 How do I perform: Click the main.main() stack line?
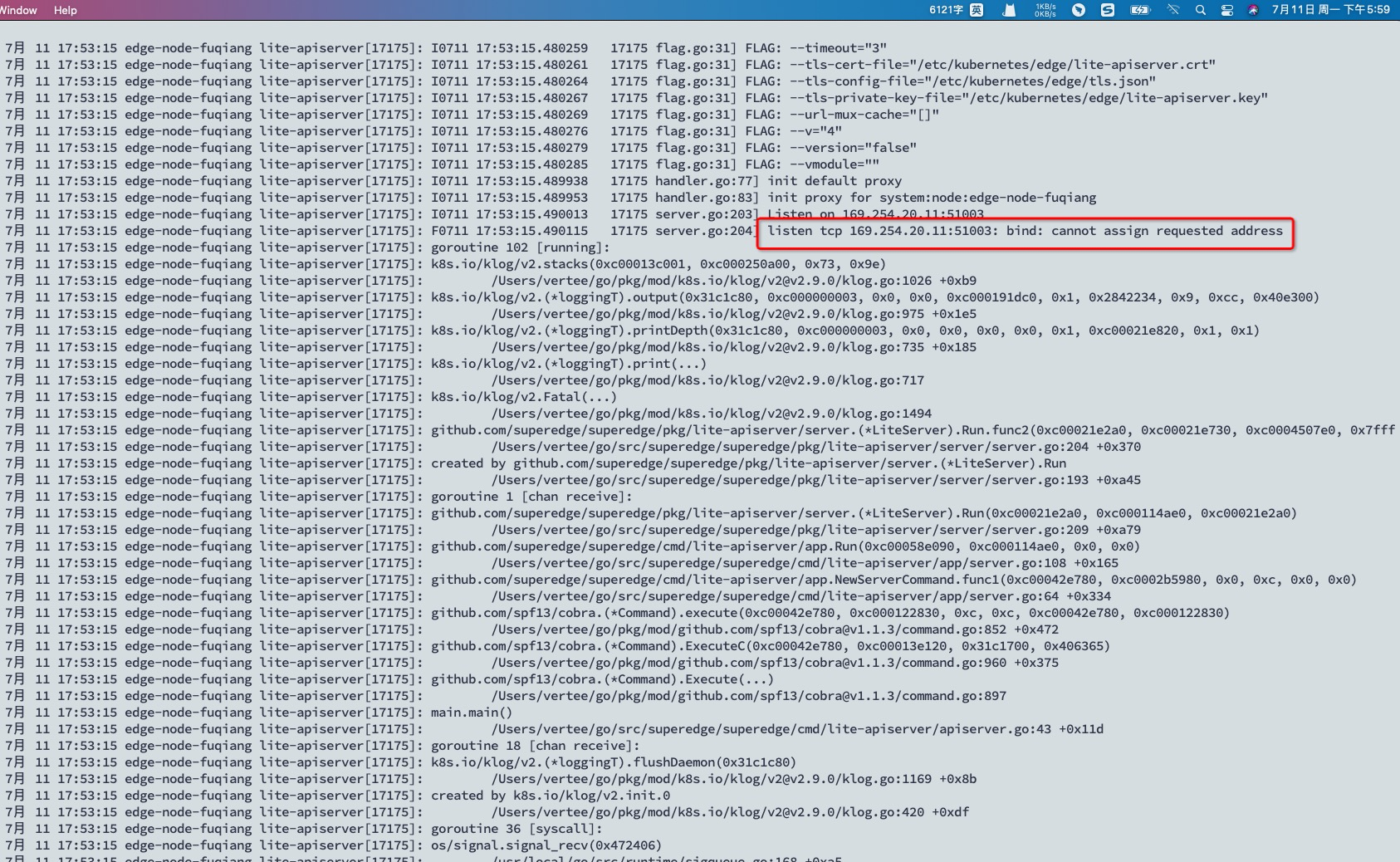(x=472, y=713)
